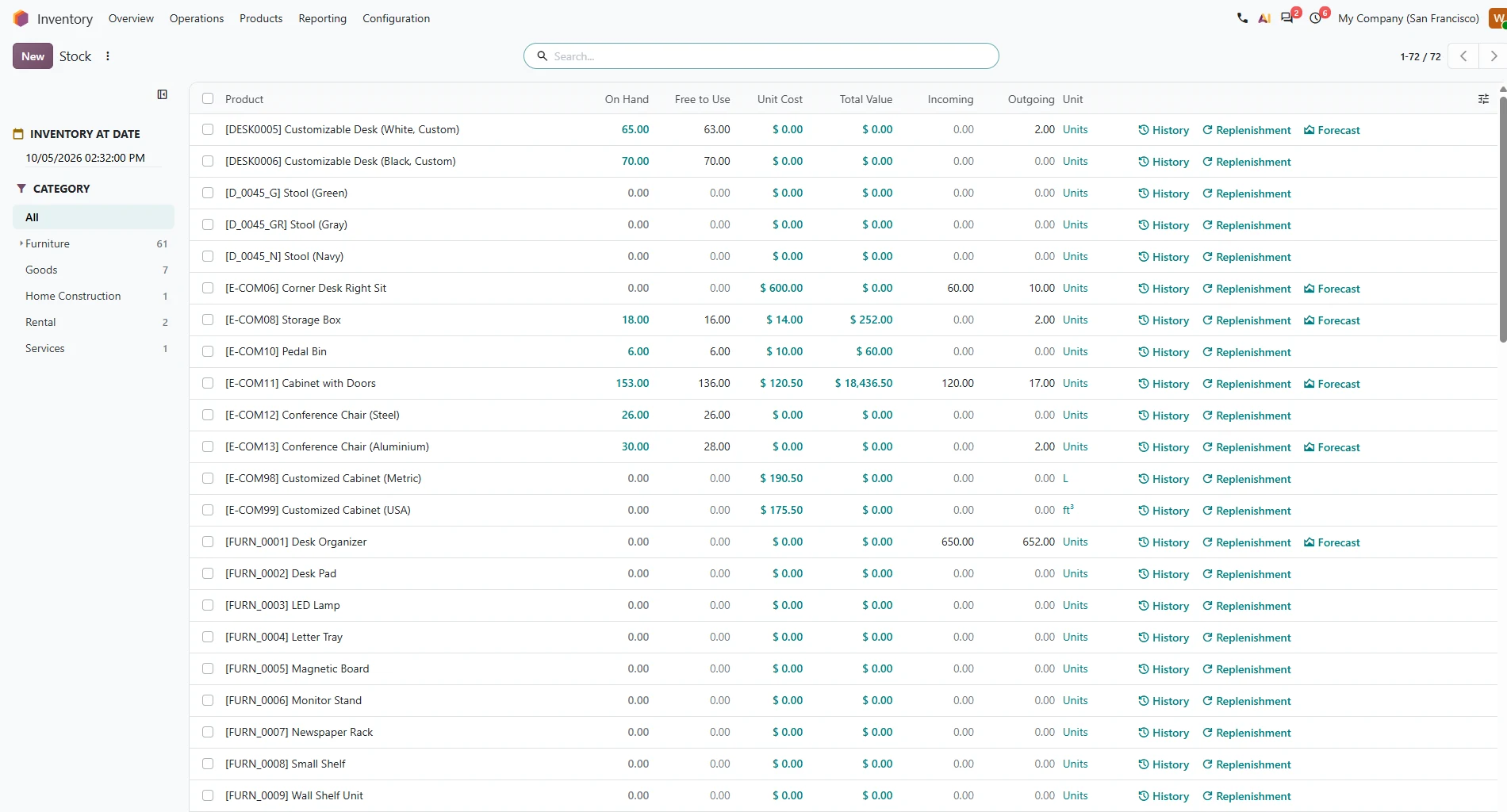Open the company switcher My Company (San Francisco)
Screen dimensions: 1507x812
tap(1408, 18)
